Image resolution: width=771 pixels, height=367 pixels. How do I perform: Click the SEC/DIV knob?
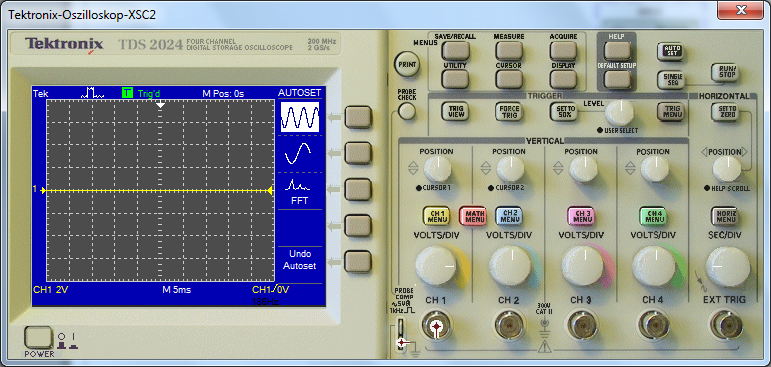pyautogui.click(x=728, y=266)
